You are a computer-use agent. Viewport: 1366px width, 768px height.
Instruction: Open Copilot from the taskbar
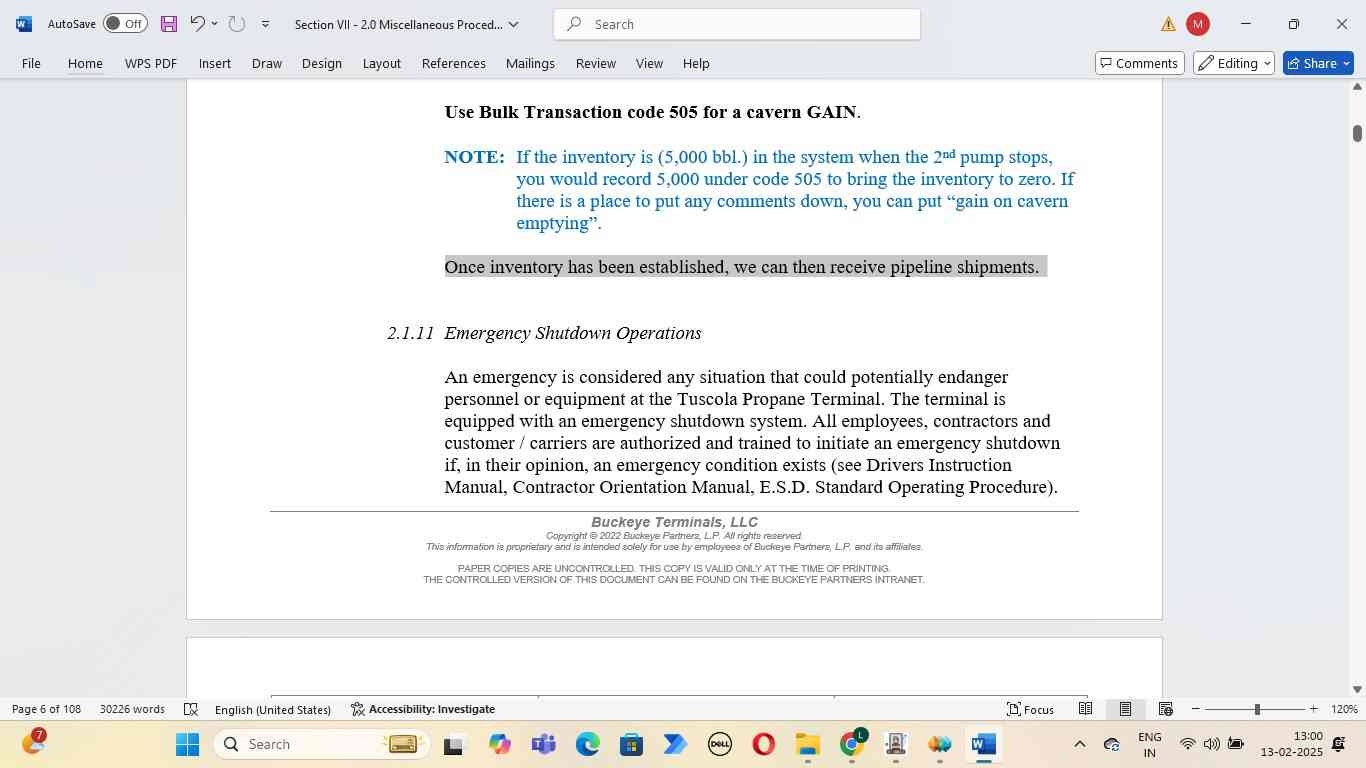[499, 744]
